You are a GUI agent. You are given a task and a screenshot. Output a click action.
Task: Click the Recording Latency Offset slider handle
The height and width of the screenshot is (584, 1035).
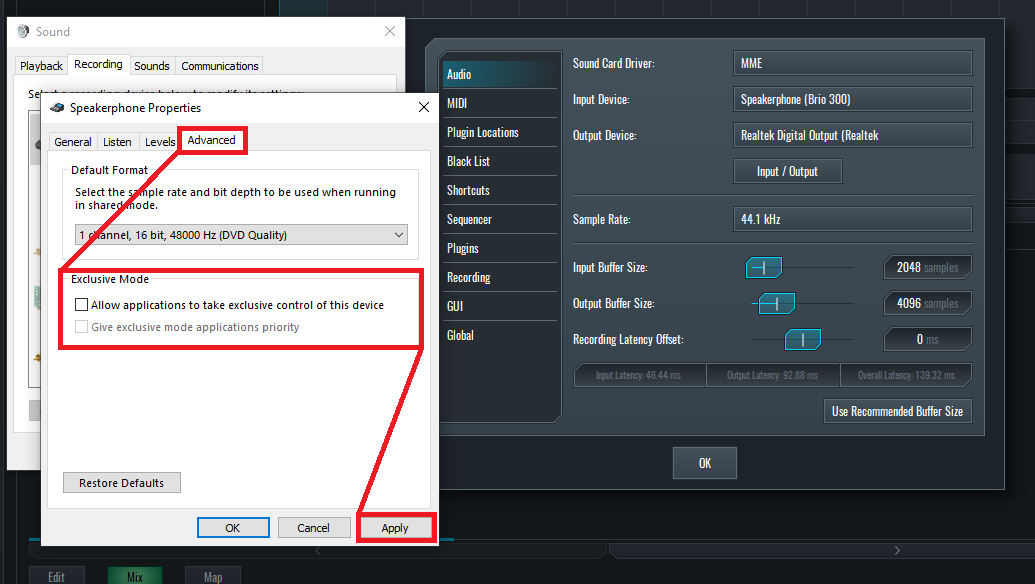(x=803, y=339)
